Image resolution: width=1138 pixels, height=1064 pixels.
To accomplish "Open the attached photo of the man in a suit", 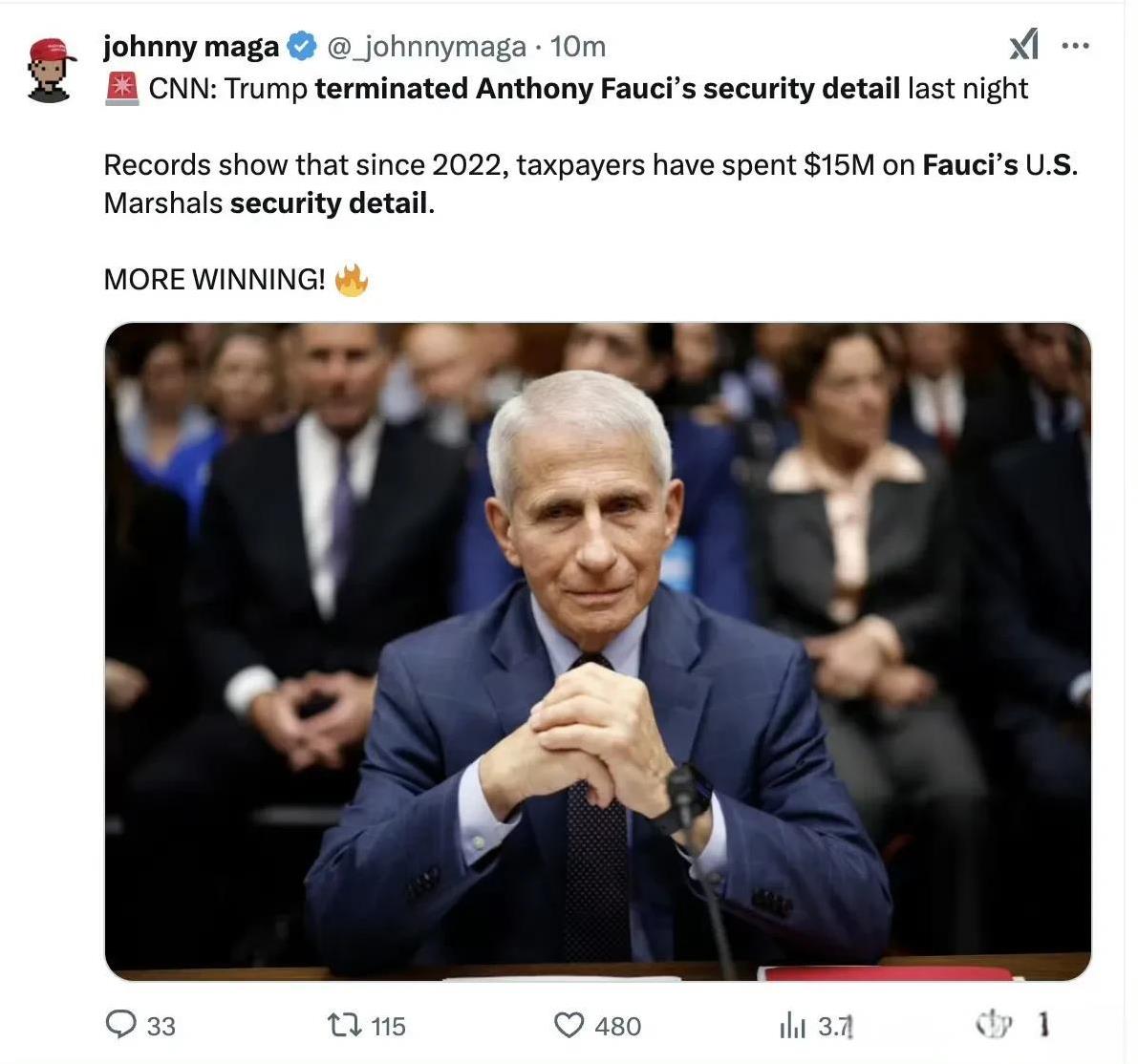I will (598, 651).
